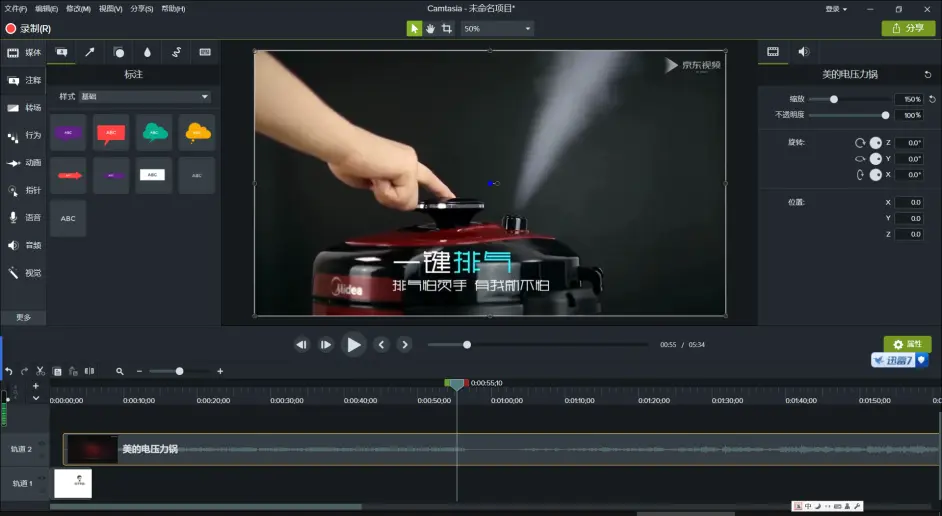The image size is (942, 516).
Task: Open the 视觉 visual effects panel
Action: coord(24,273)
